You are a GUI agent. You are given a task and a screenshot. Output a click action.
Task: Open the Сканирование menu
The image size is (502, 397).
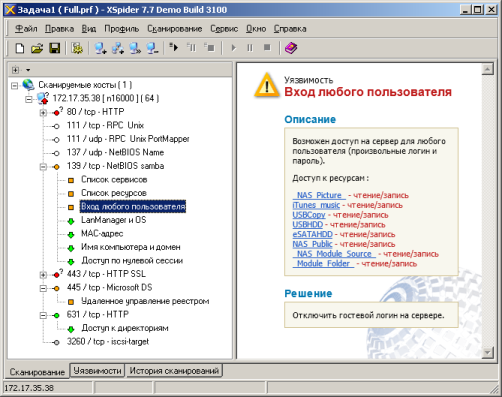[x=175, y=29]
